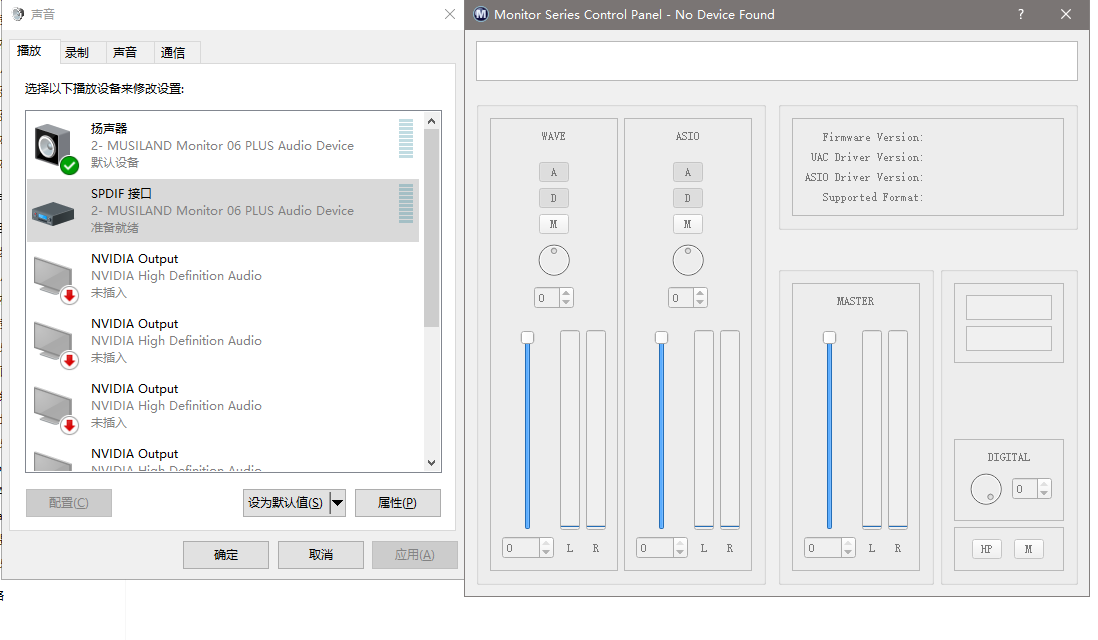Switch to the 录制 tab

coord(77,52)
